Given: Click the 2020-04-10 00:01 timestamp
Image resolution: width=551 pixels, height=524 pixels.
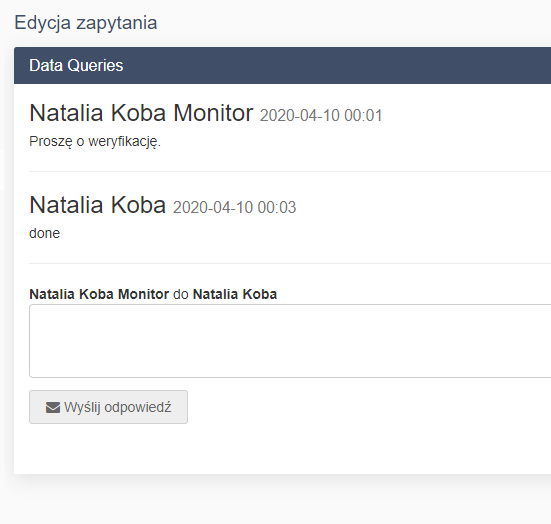Looking at the screenshot, I should pos(321,116).
